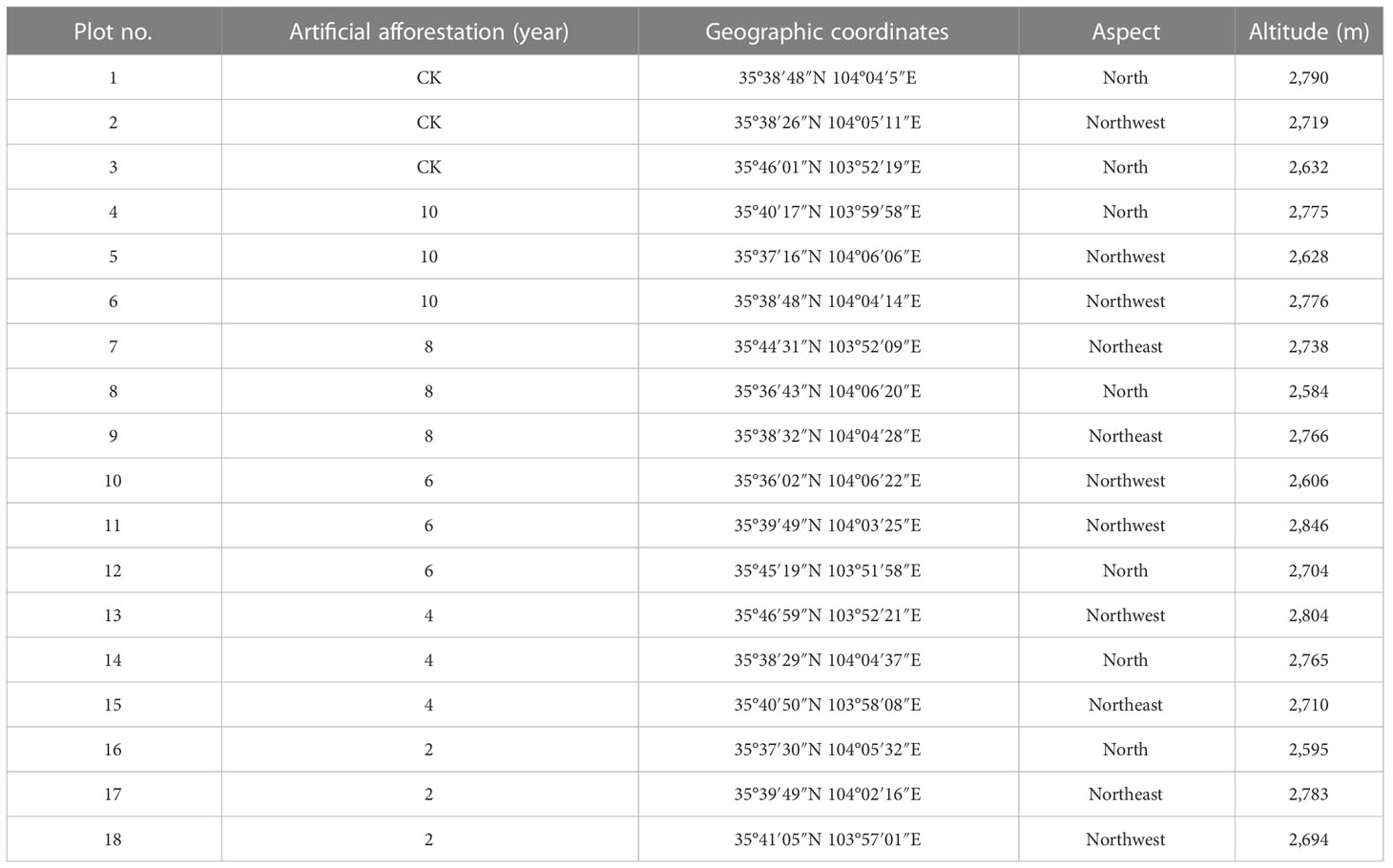
Task: Select coordinates 35°40′17″N 103°59′58″E
Action: pos(827,212)
